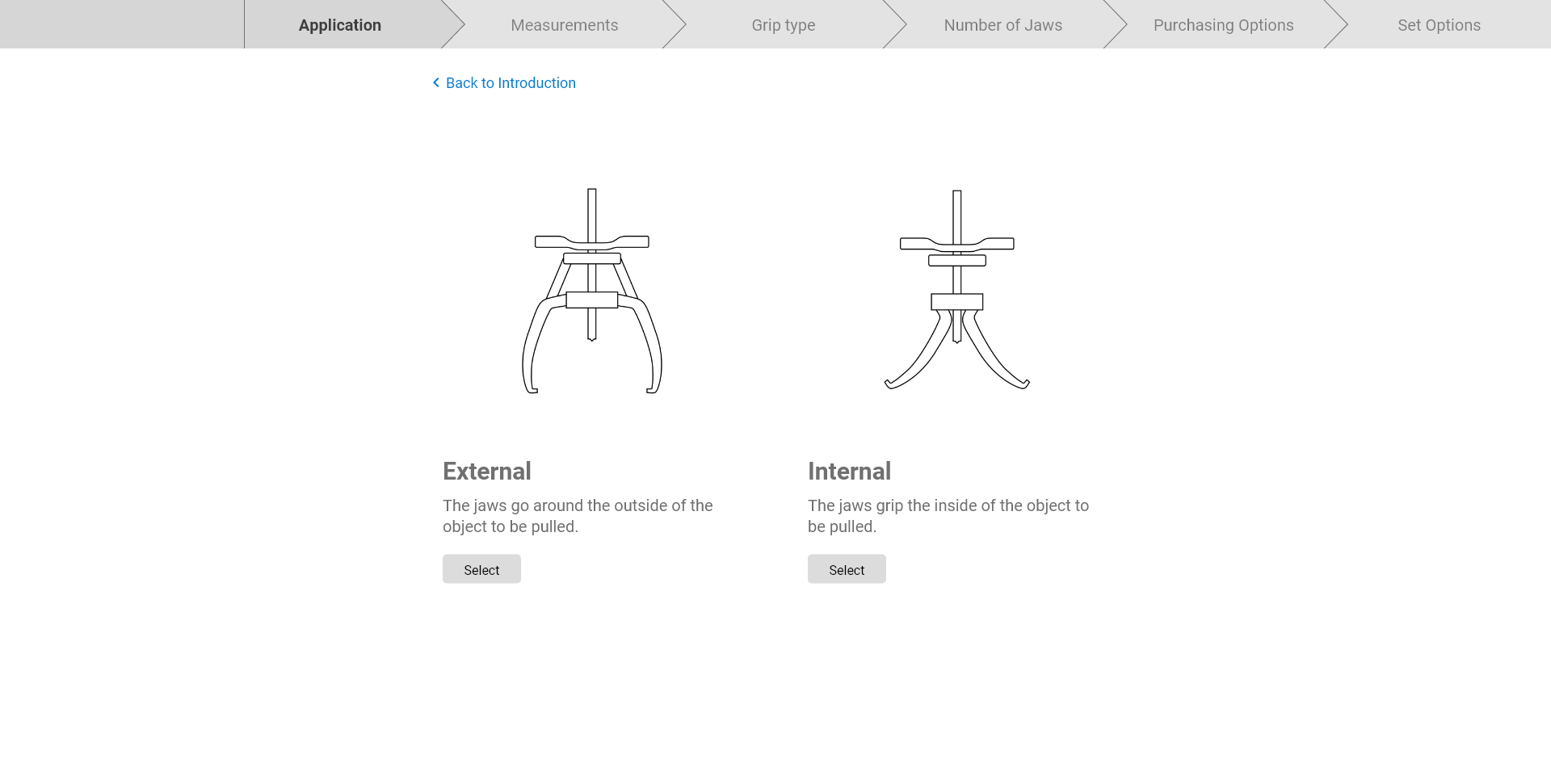
Task: Click arrow divider between Application and Measurements
Action: pos(454,24)
